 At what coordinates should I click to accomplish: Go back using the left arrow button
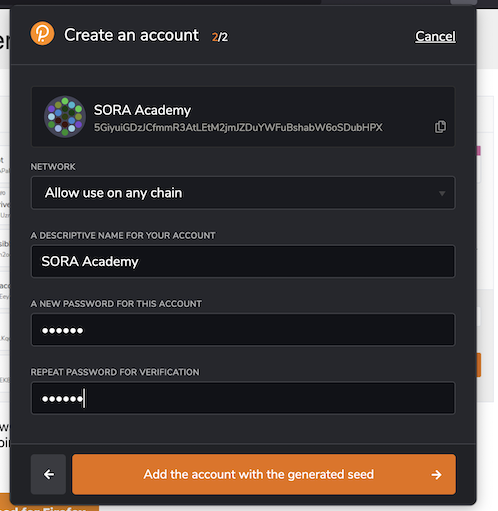pyautogui.click(x=48, y=474)
